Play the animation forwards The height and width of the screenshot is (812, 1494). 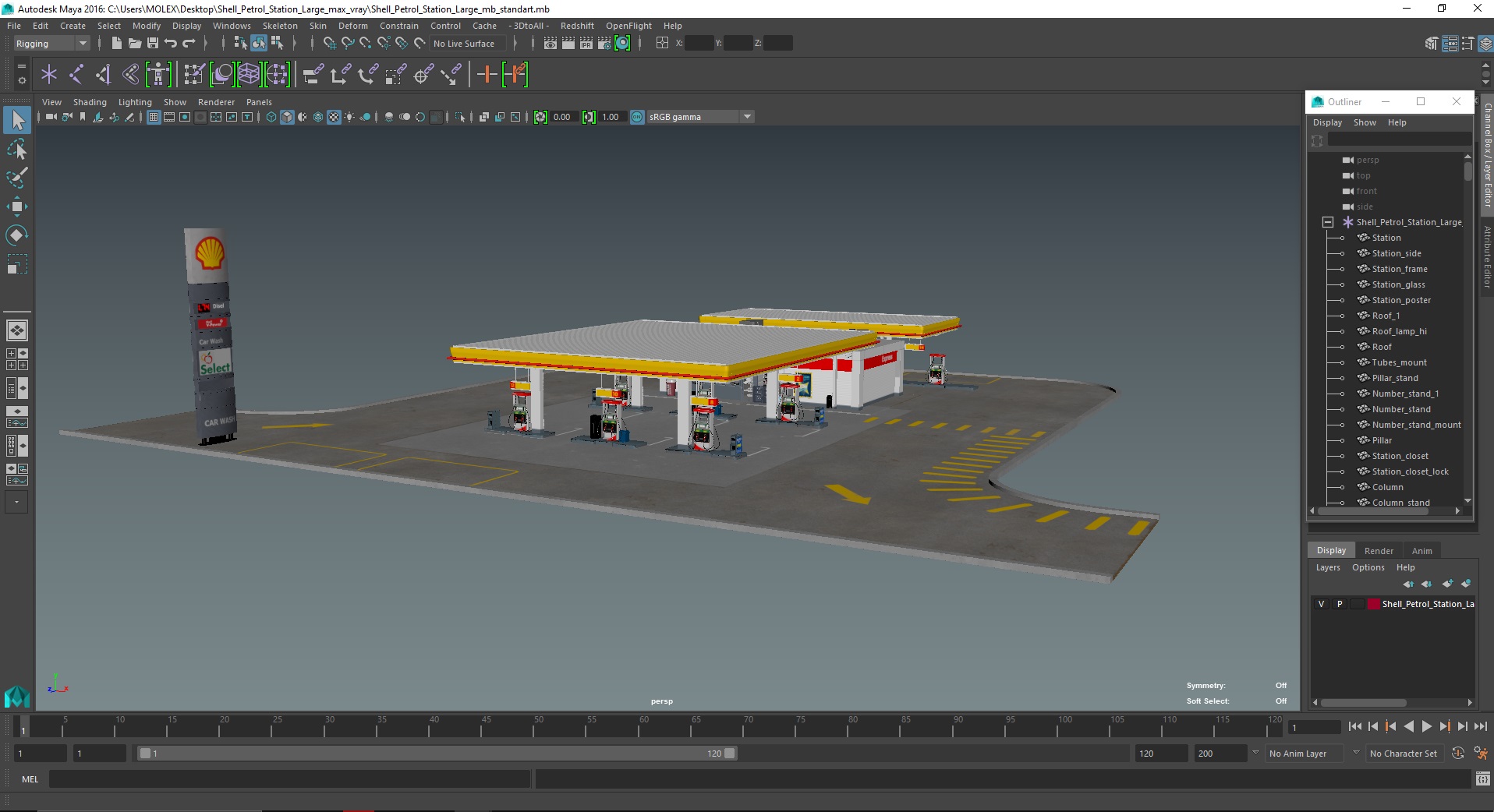coord(1426,726)
